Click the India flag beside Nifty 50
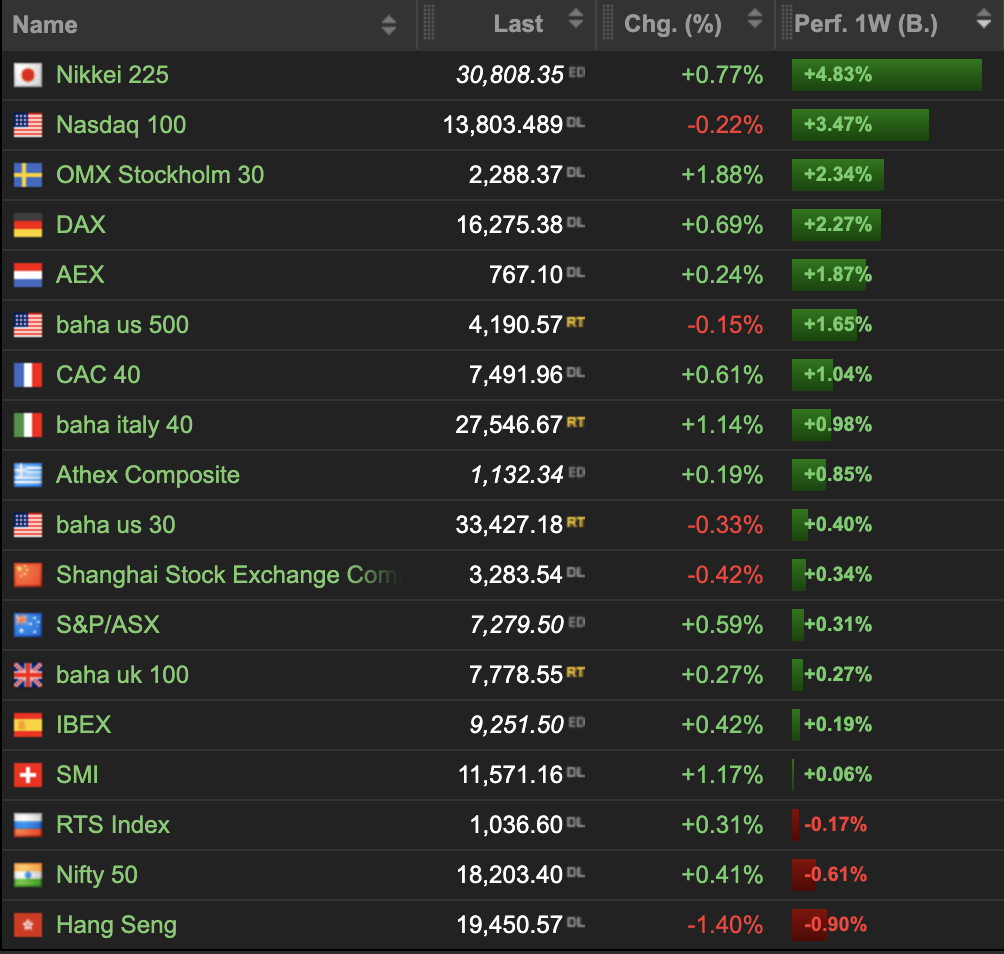1004x954 pixels. pos(28,875)
